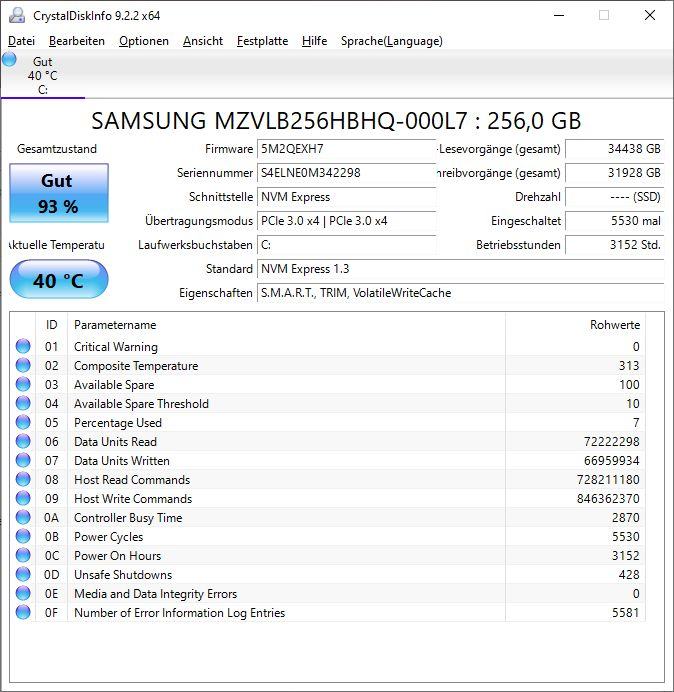Open the Datei menu

[x=21, y=41]
